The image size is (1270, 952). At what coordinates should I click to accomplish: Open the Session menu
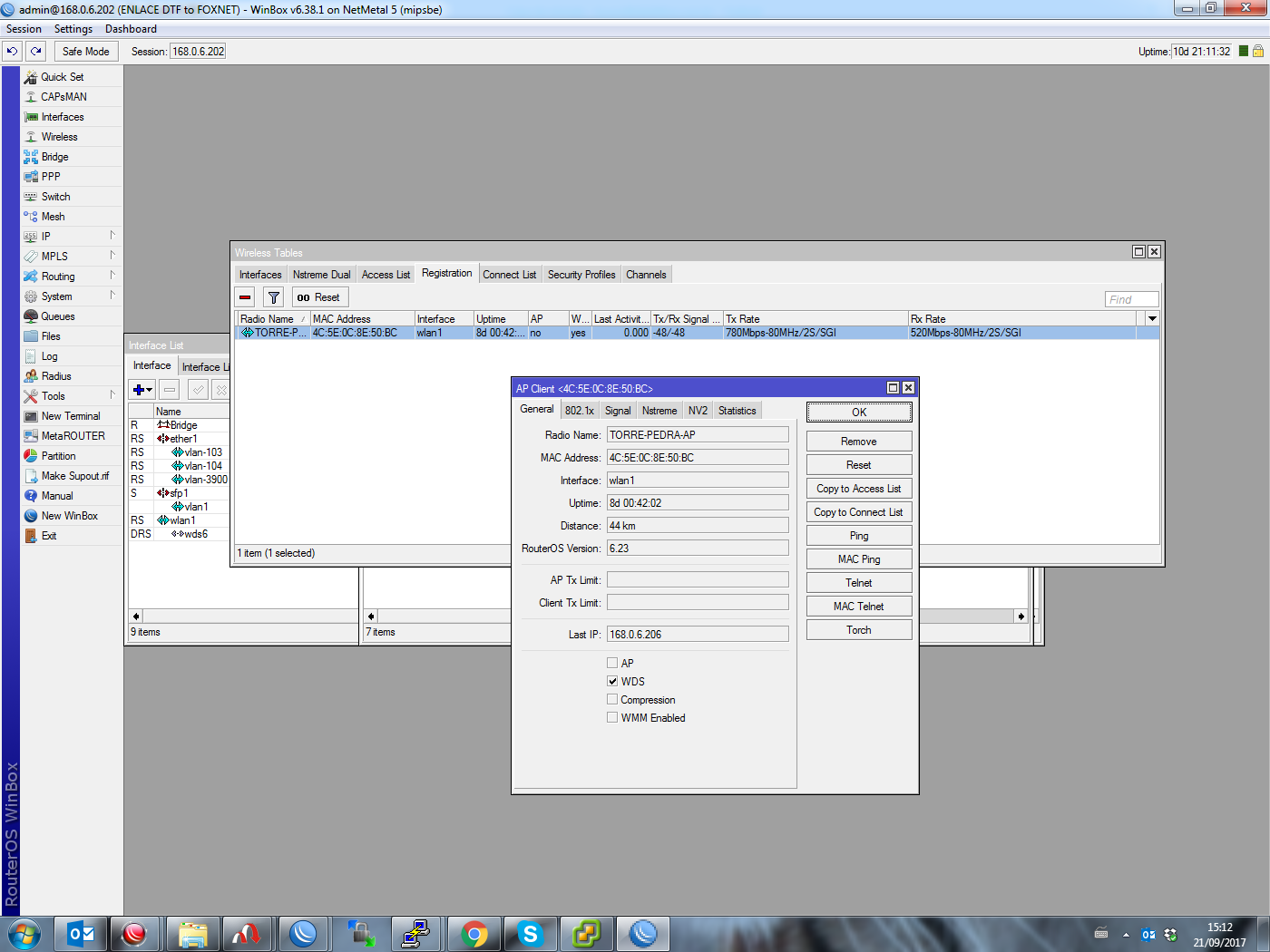[24, 29]
